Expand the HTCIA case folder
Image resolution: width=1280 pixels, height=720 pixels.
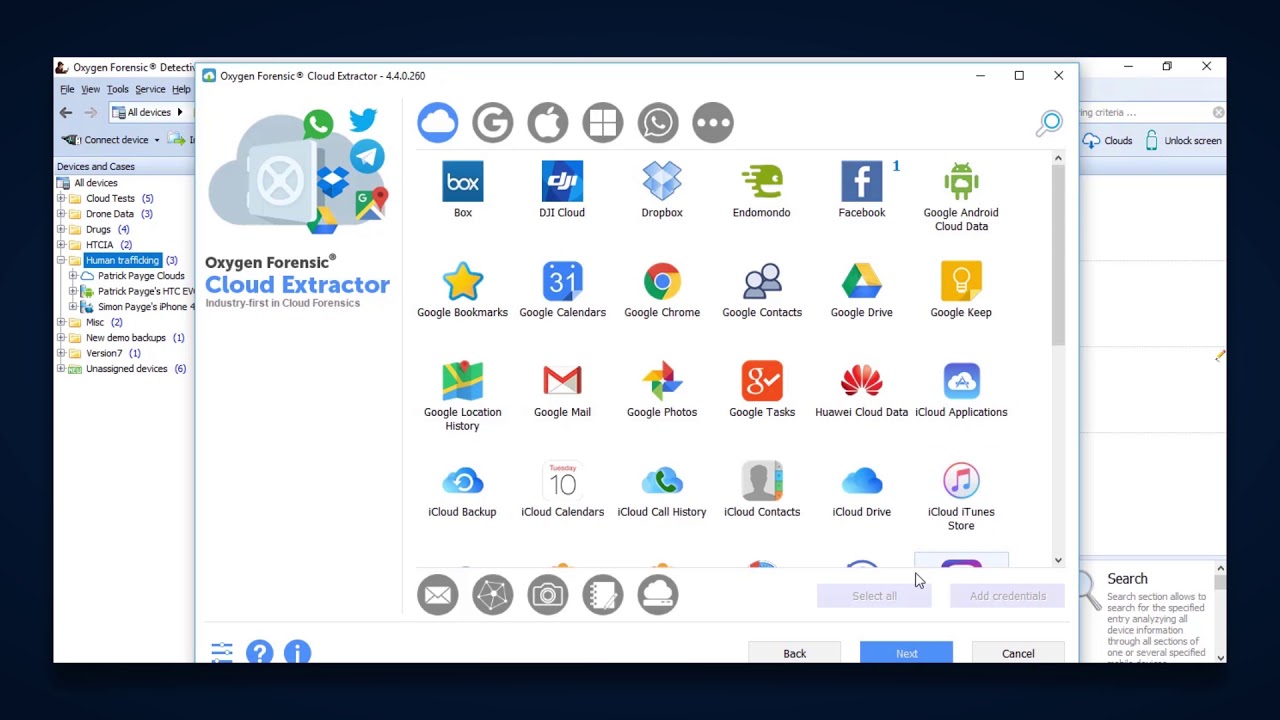pos(61,245)
